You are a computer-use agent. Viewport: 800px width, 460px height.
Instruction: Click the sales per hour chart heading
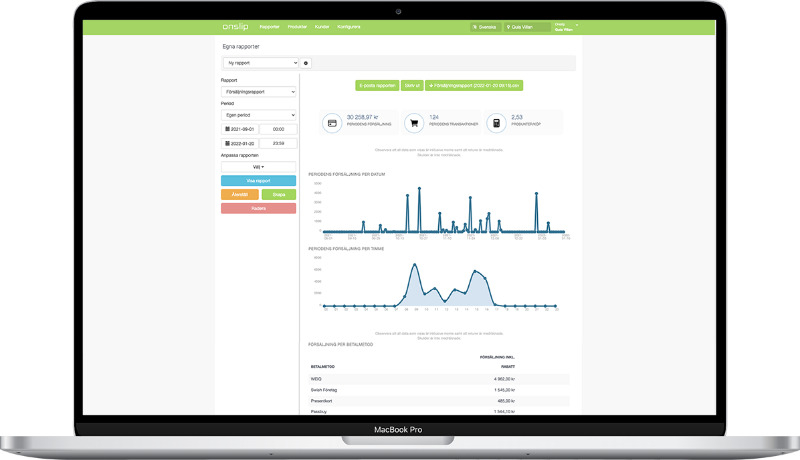tap(346, 249)
